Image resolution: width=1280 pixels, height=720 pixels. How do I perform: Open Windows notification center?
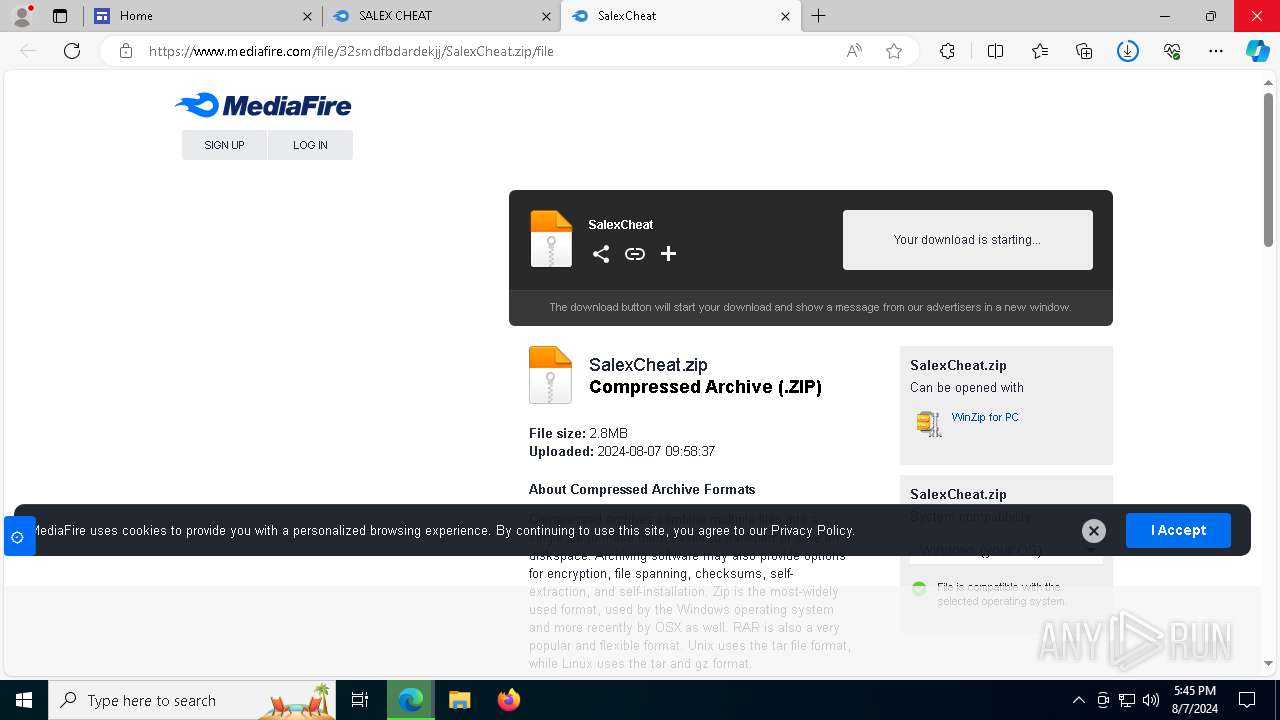[x=1247, y=700]
